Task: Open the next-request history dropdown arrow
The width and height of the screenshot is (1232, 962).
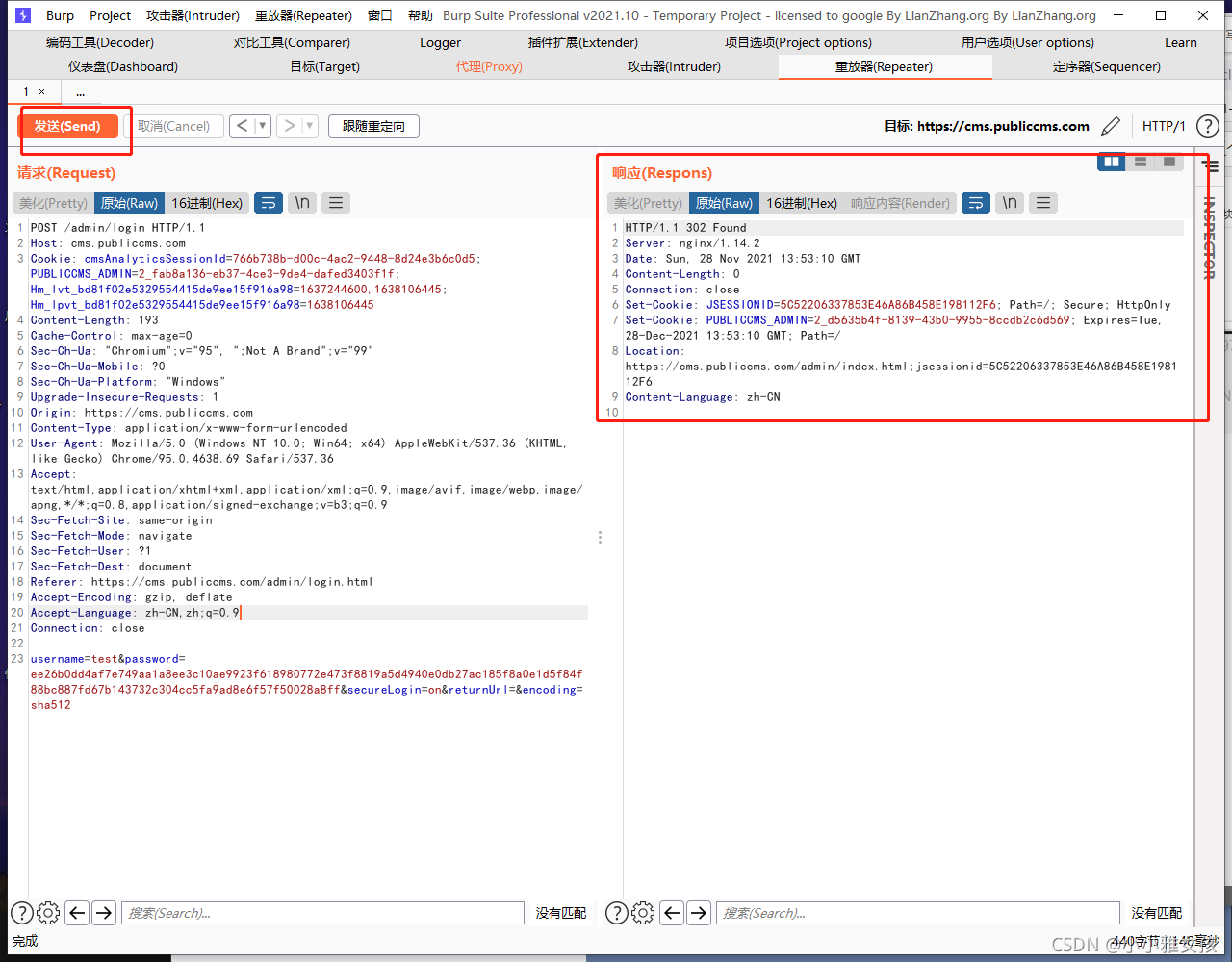Action: point(310,126)
